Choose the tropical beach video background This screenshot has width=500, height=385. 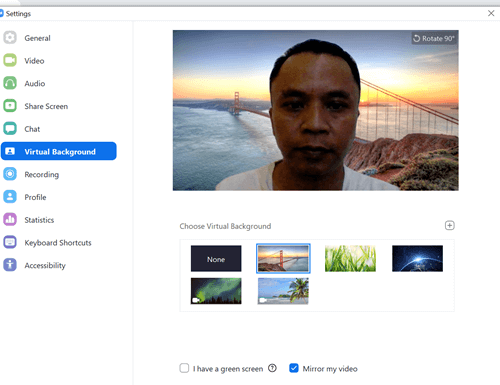coord(283,291)
